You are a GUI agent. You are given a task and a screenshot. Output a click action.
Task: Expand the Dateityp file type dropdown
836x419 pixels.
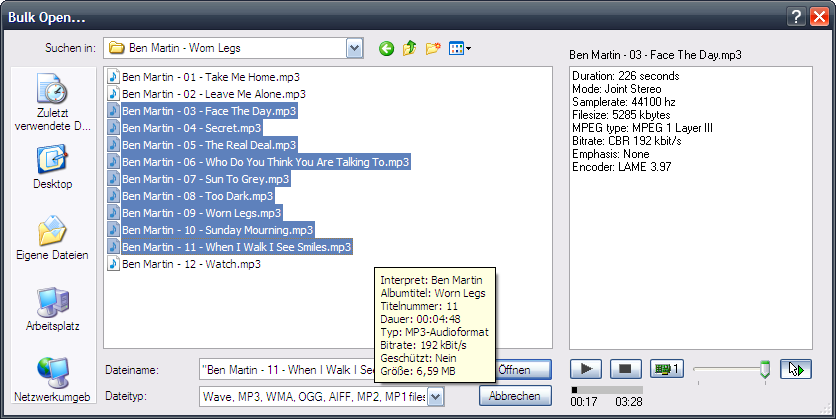(436, 396)
